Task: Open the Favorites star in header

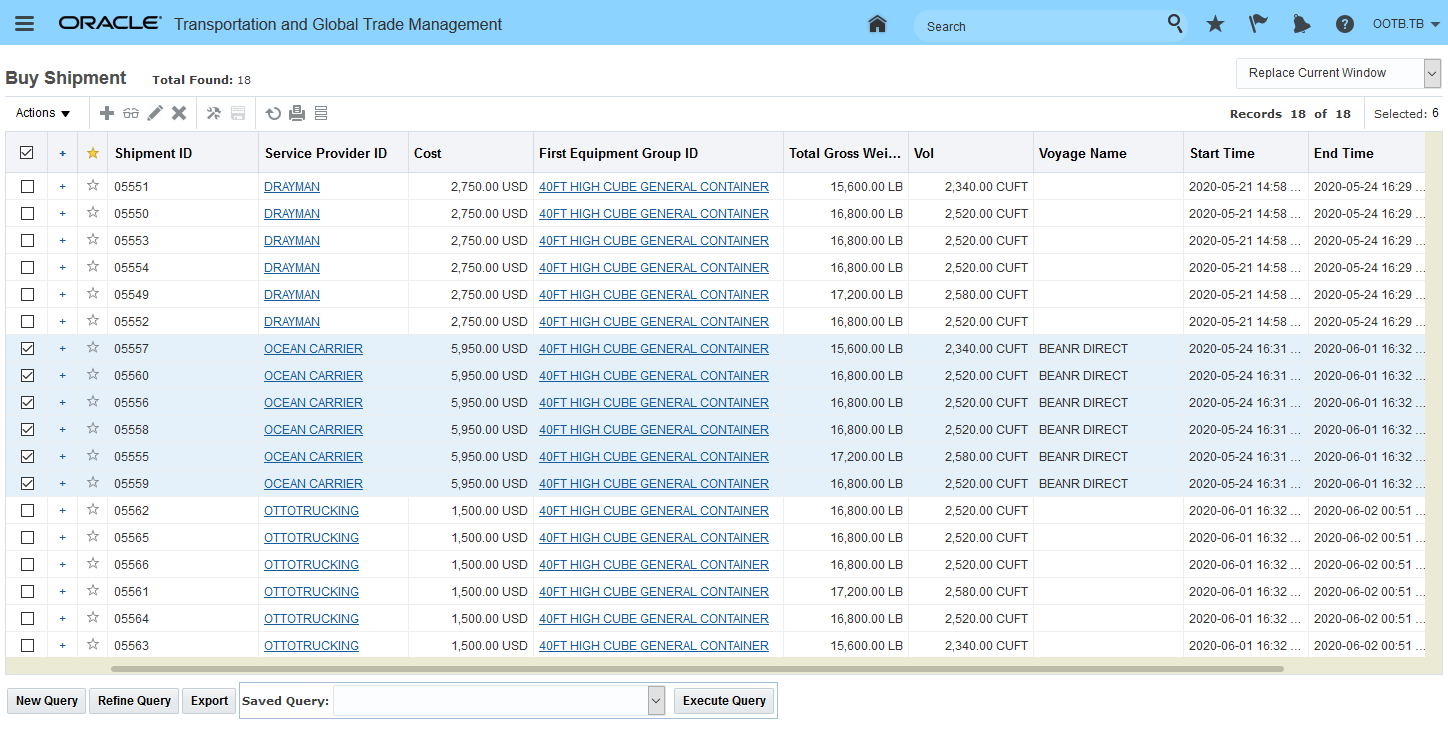Action: 1215,24
